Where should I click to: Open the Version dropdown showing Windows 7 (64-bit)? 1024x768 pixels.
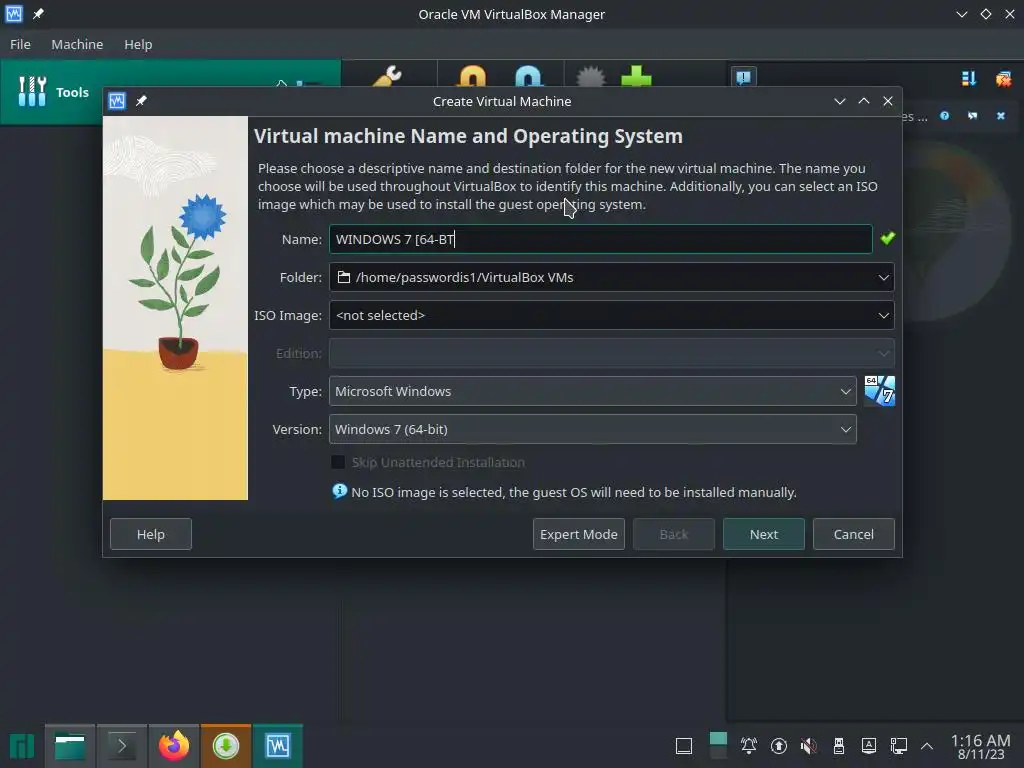(x=592, y=429)
